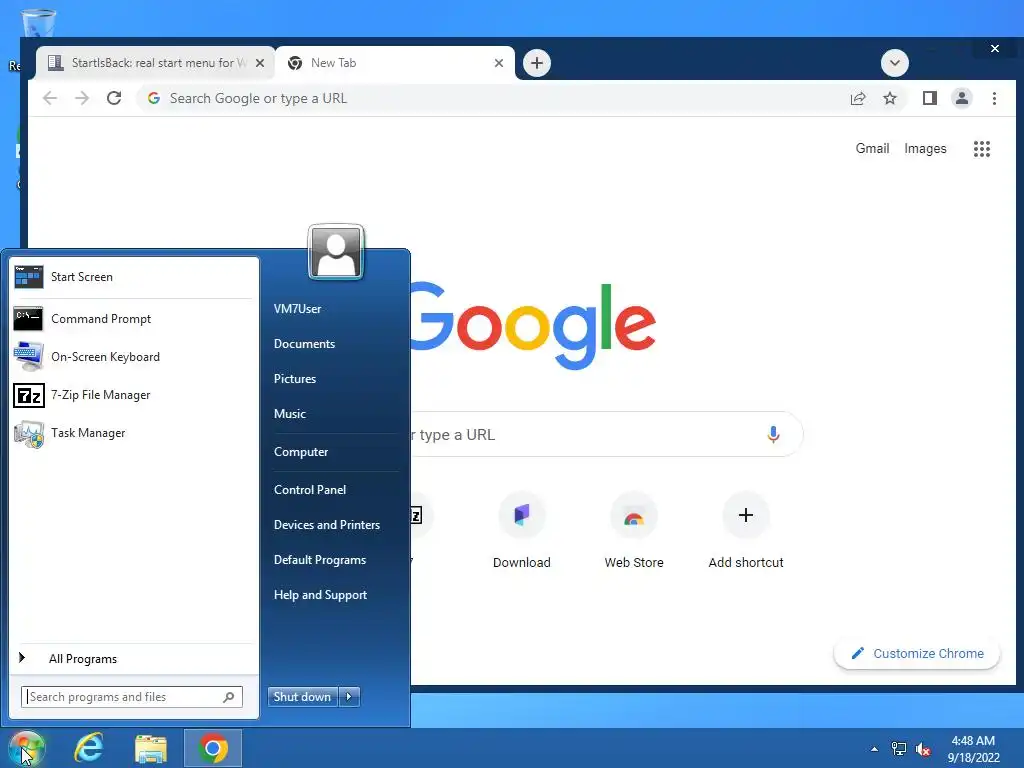Image resolution: width=1024 pixels, height=768 pixels.
Task: Launch 7-Zip File Manager
Action: click(x=133, y=394)
